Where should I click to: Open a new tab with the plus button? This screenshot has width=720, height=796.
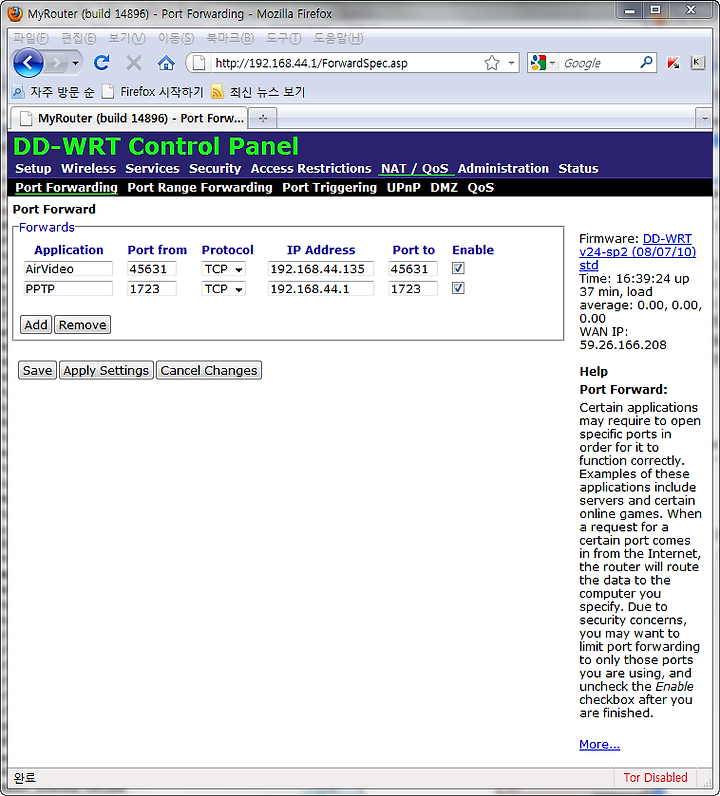(x=263, y=118)
